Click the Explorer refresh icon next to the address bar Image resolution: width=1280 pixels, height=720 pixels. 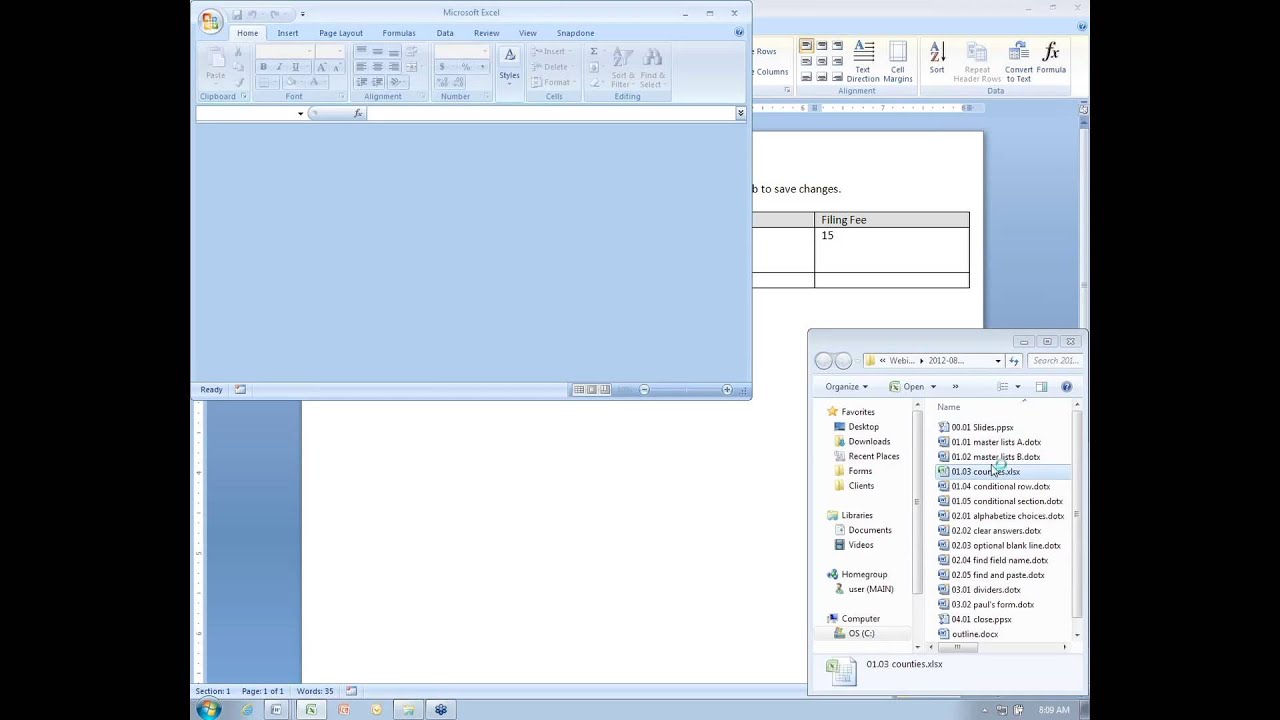tap(1014, 361)
